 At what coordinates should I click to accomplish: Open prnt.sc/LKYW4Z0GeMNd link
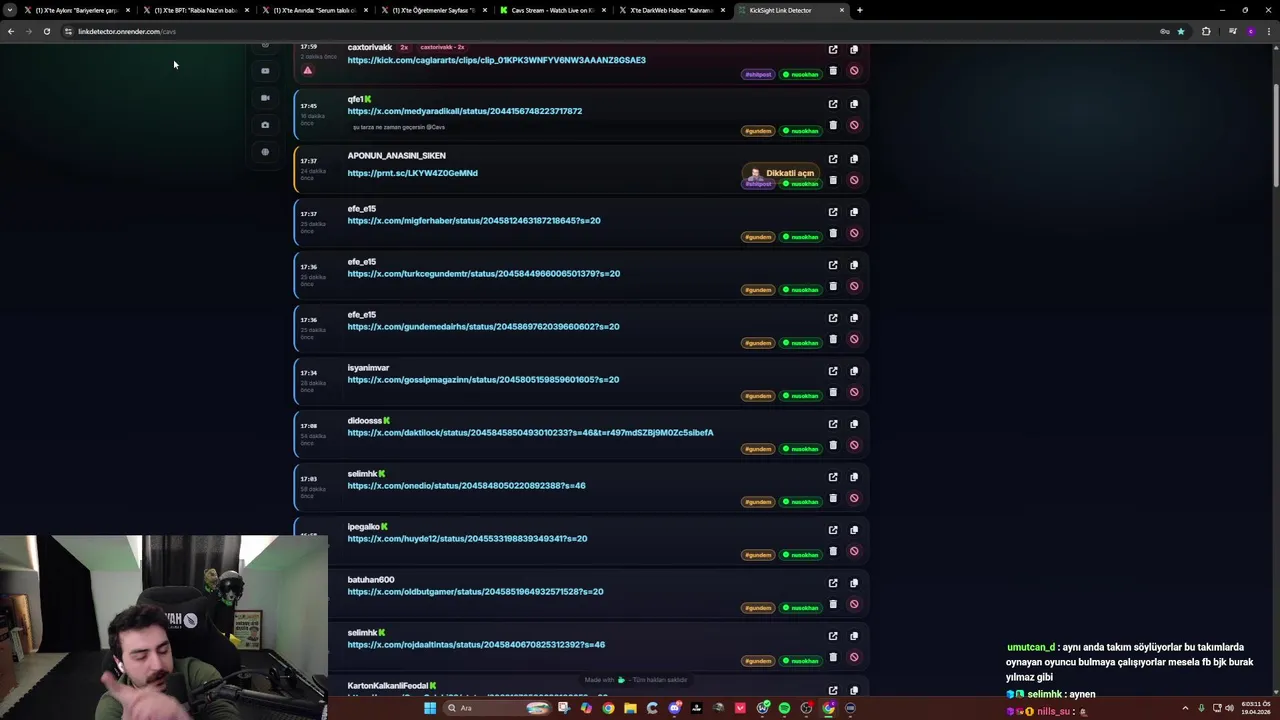(412, 173)
